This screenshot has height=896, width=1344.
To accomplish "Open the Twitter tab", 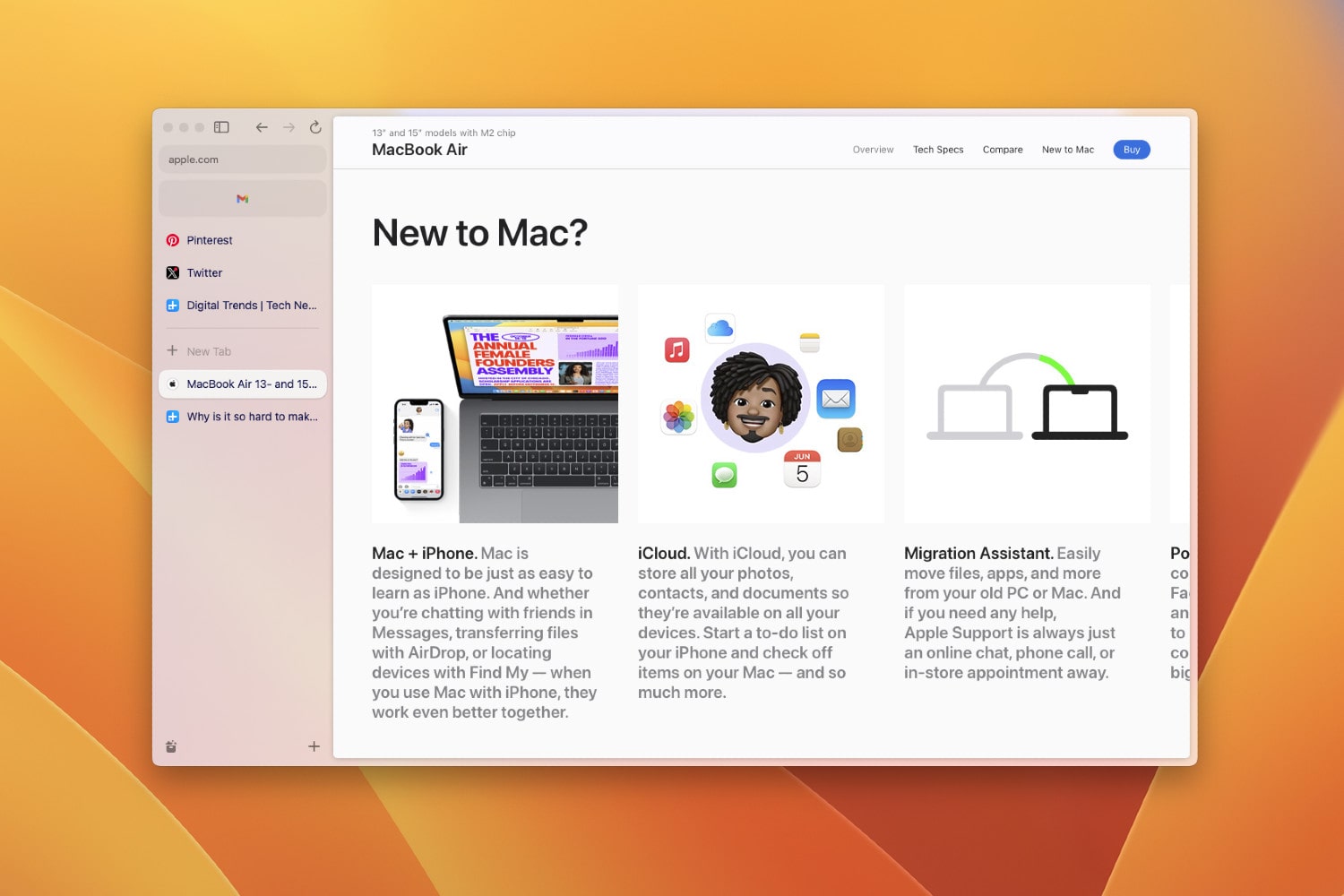I will 243,272.
